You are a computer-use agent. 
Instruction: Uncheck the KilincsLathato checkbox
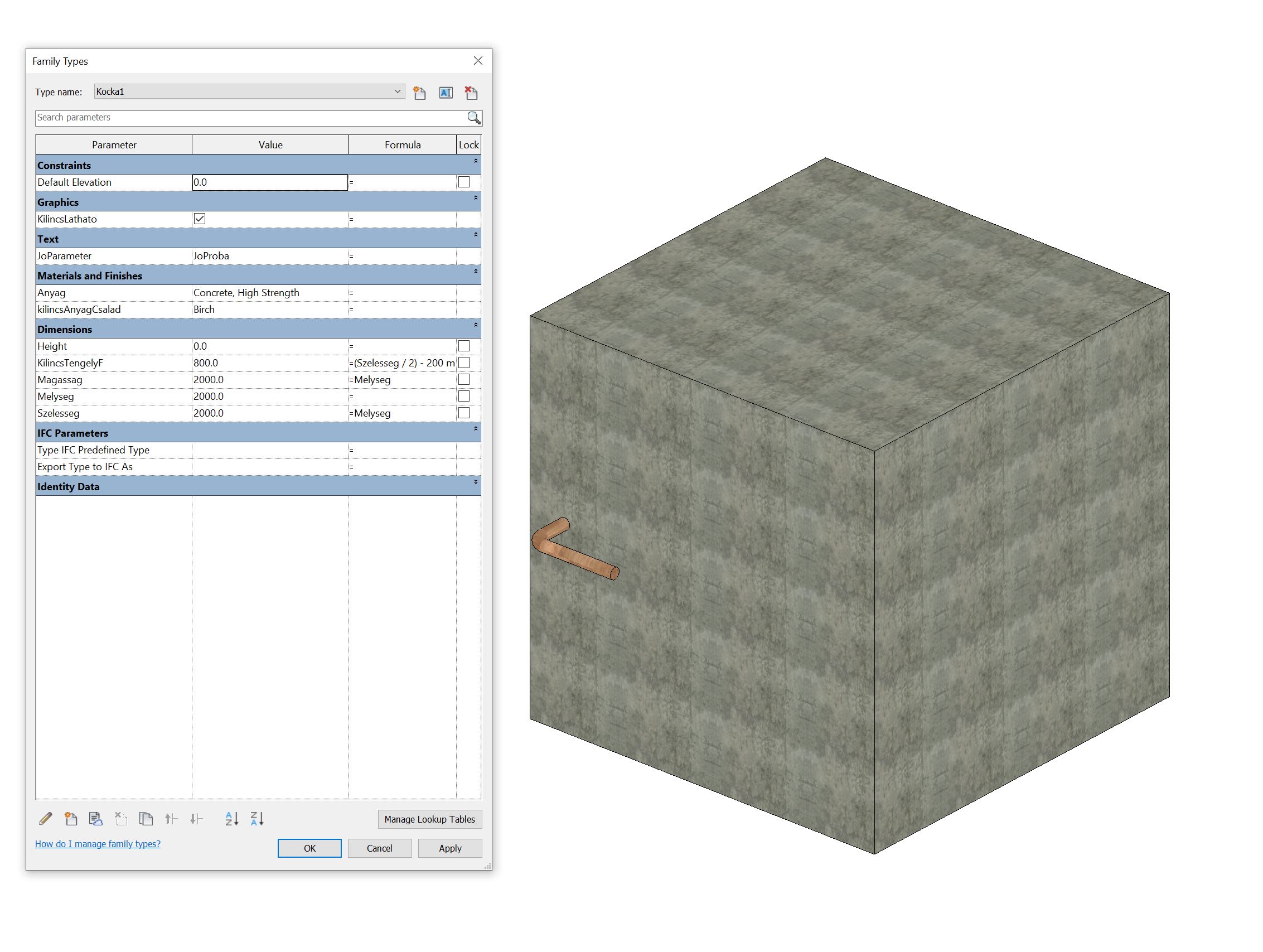(x=200, y=219)
